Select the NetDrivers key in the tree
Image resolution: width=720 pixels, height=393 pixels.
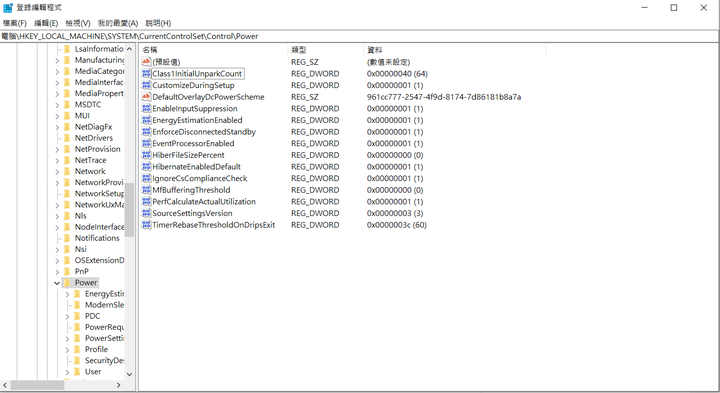click(x=94, y=138)
